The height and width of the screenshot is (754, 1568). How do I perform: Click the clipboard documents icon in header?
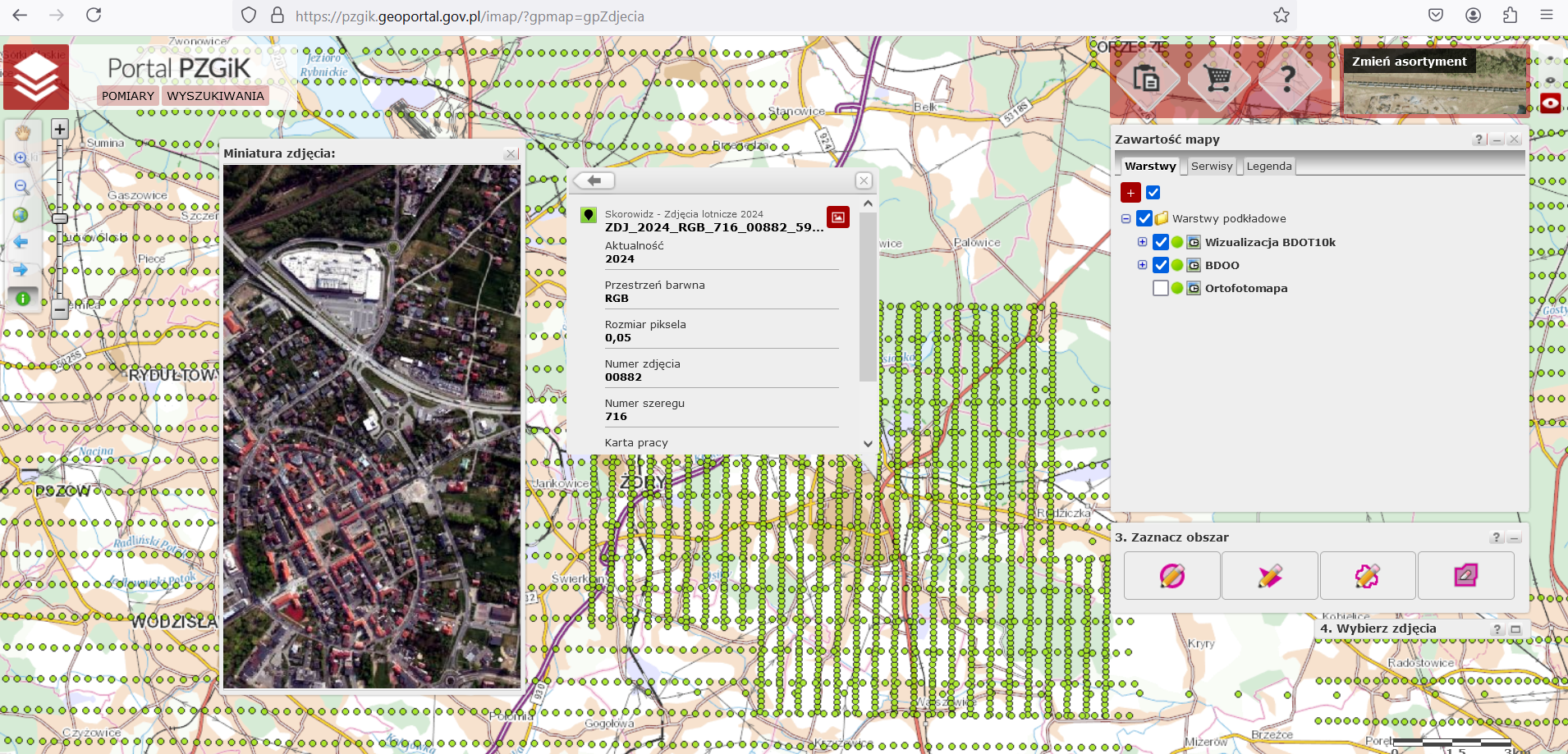1146,80
